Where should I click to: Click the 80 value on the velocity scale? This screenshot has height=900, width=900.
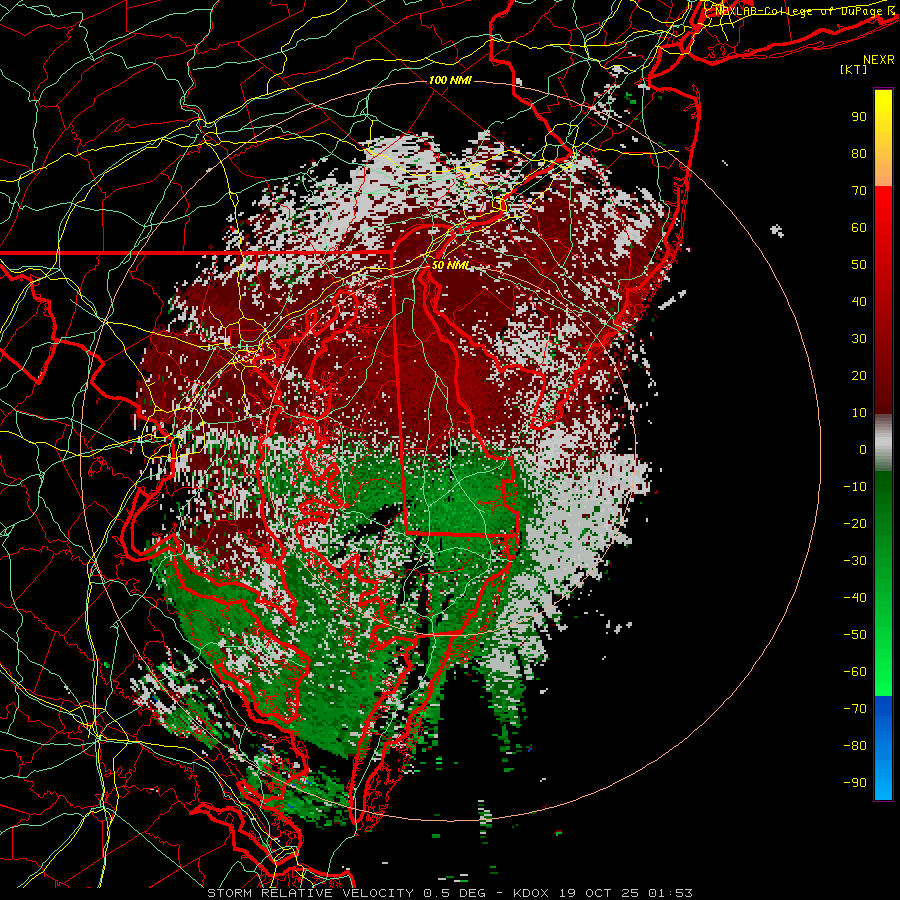pyautogui.click(x=859, y=153)
